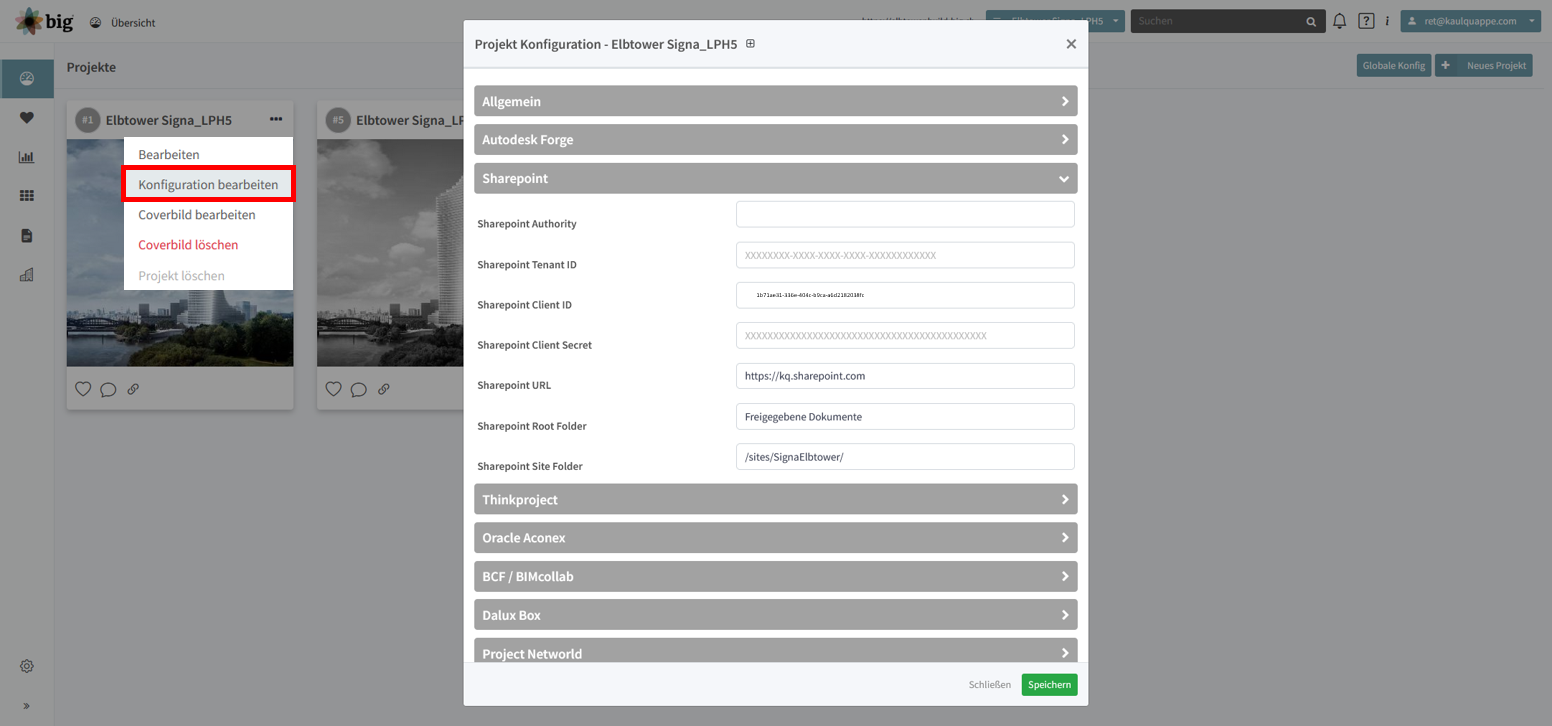Collapse the Sharepoint section
Viewport: 1552px width, 726px height.
click(776, 178)
